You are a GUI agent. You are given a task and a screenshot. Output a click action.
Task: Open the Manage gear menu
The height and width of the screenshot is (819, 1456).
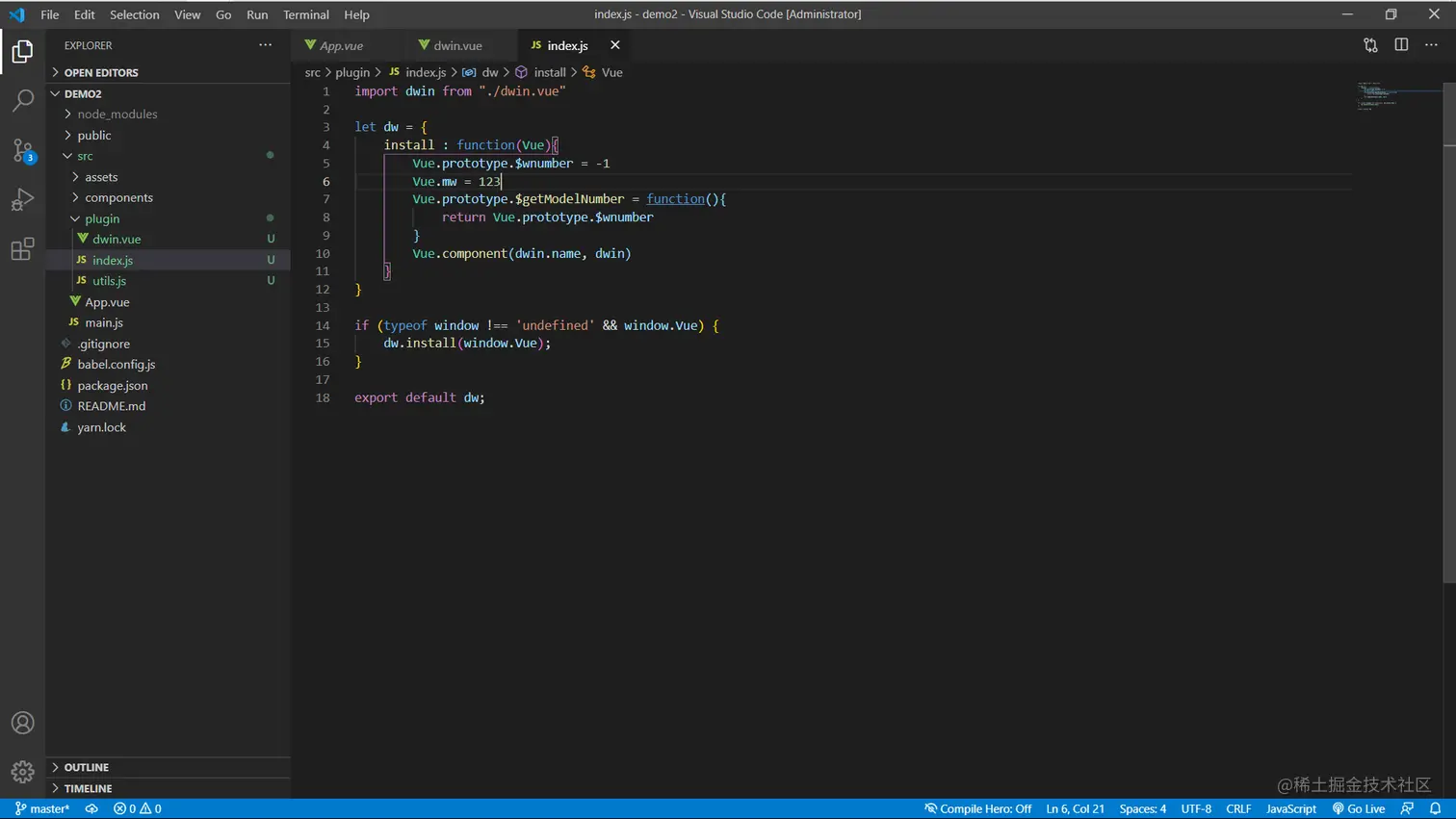tap(22, 771)
